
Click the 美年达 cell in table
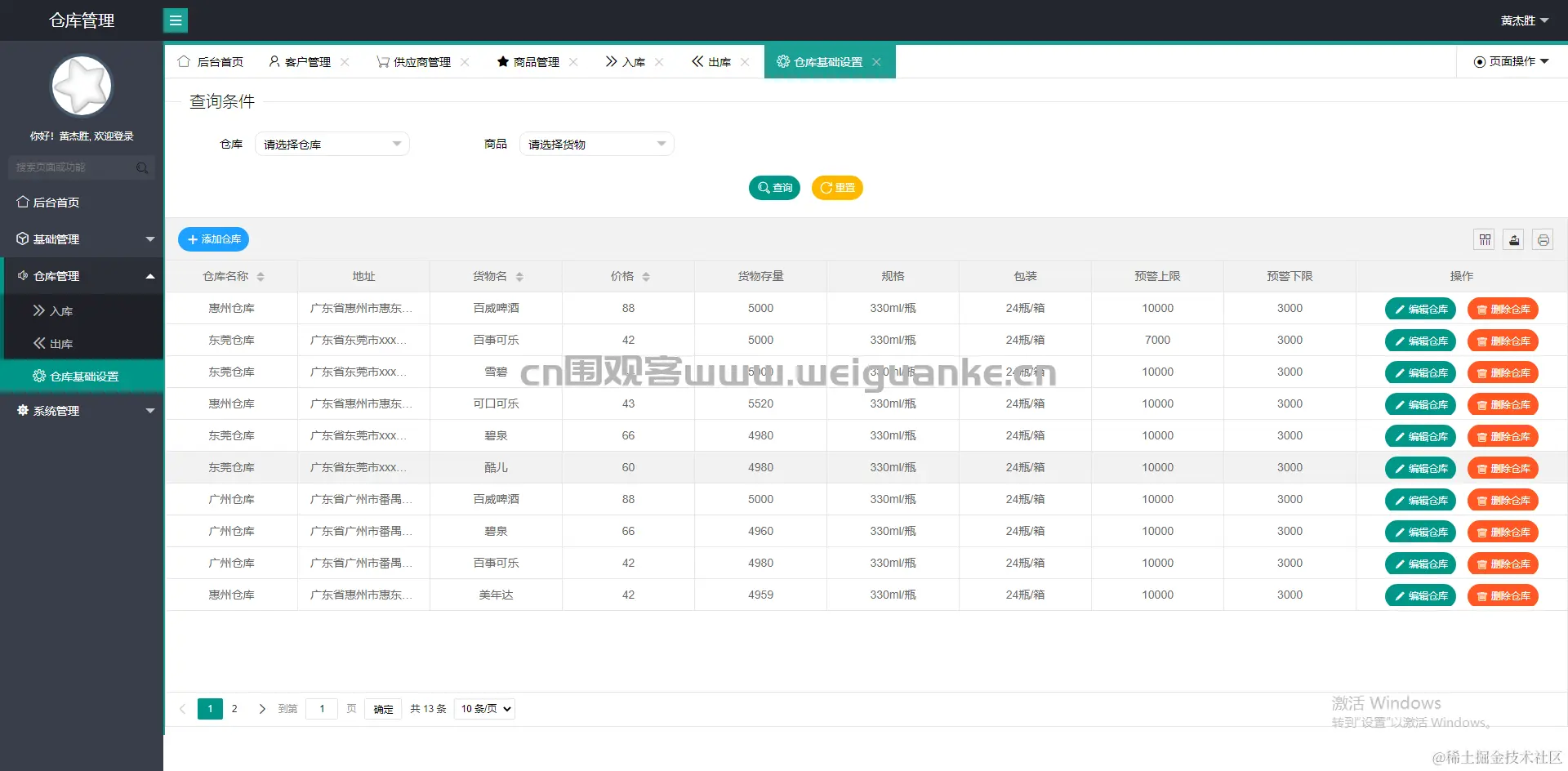pos(496,595)
